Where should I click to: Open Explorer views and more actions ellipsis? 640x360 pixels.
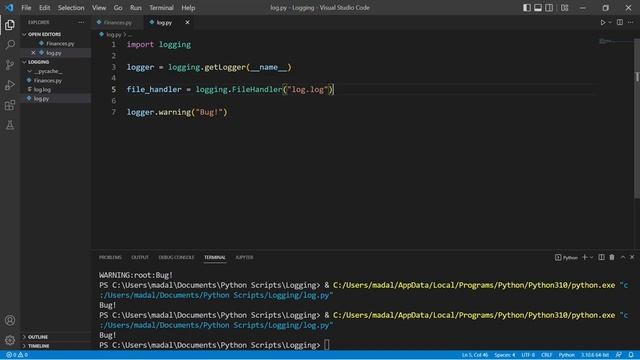click(x=81, y=22)
